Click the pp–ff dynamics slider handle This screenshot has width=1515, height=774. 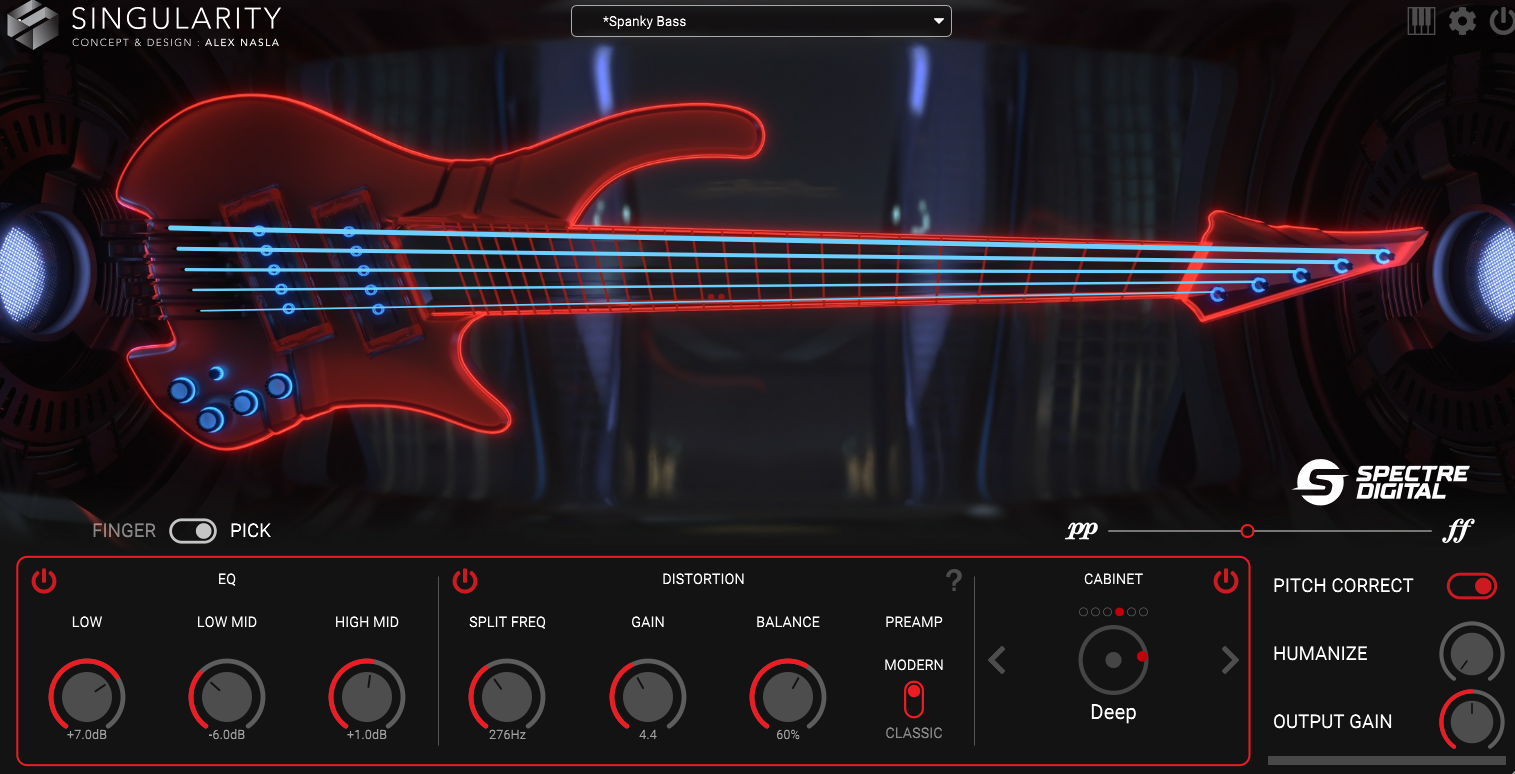(1247, 531)
